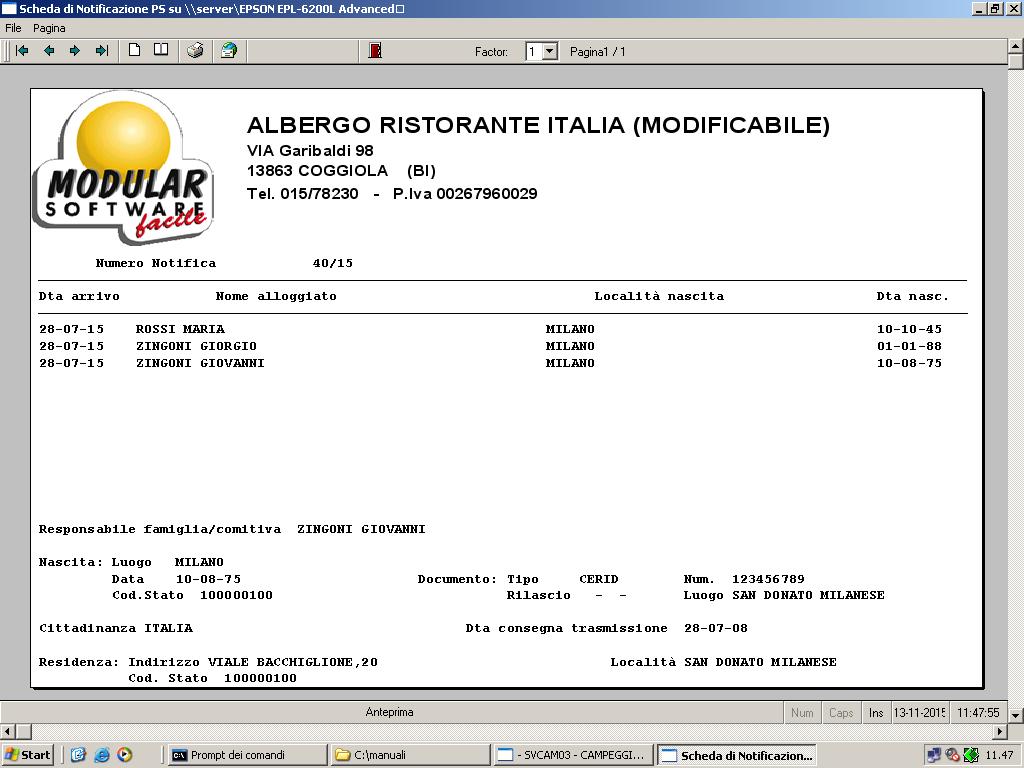Click vertical scrollbar up arrow

coord(1016,46)
